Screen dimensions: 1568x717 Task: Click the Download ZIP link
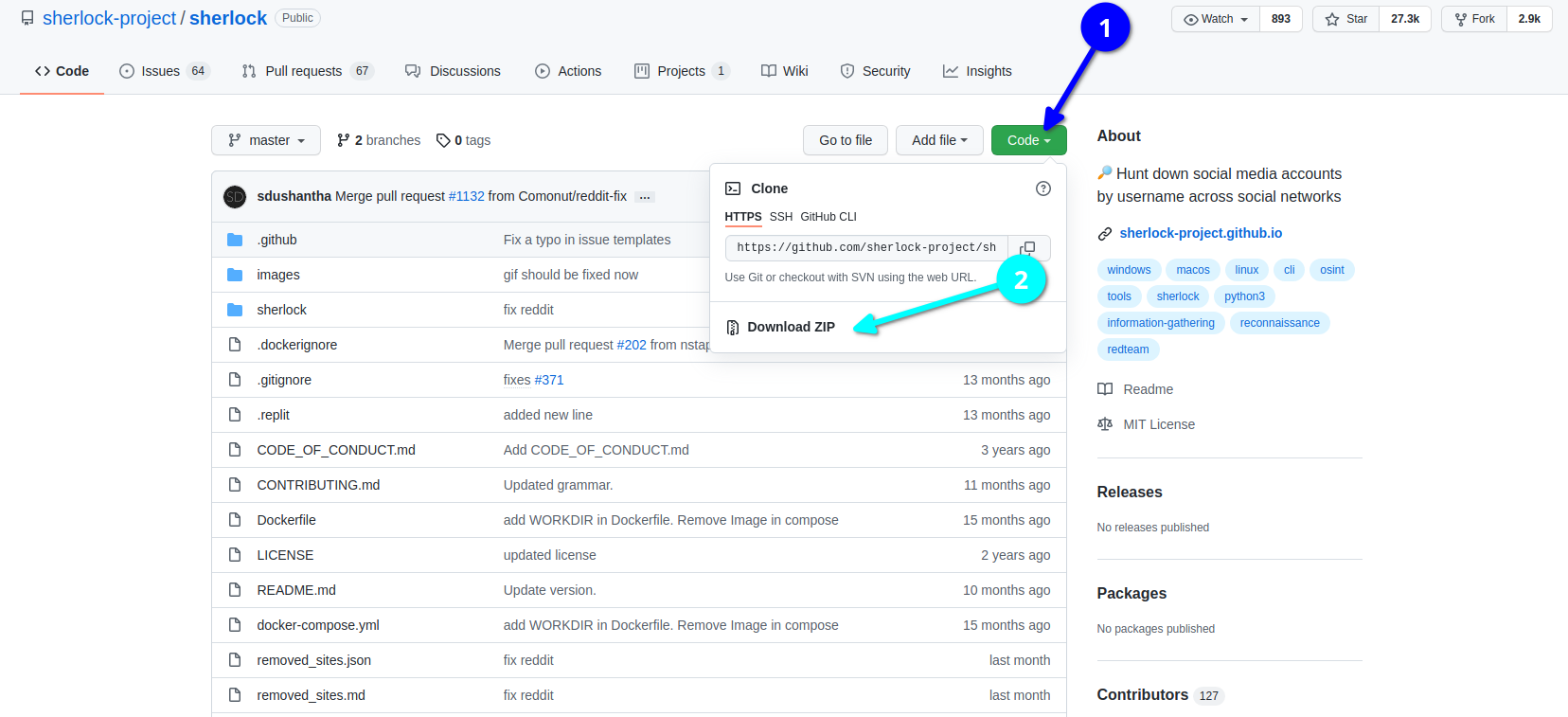(x=792, y=327)
